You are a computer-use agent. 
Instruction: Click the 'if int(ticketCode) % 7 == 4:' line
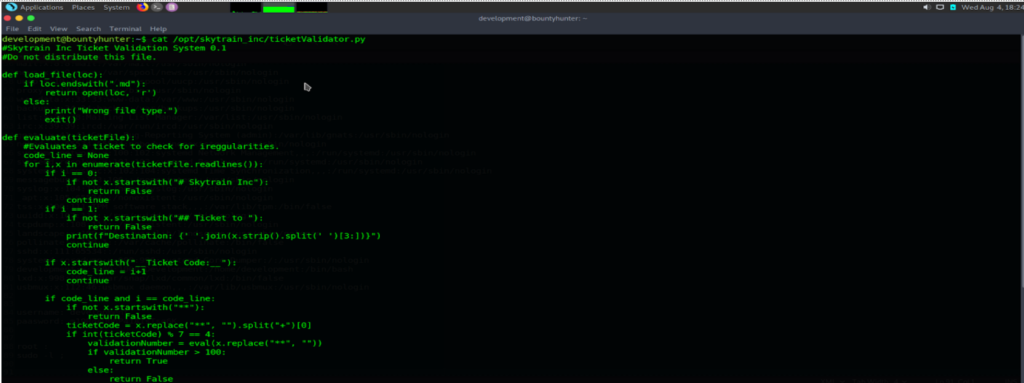point(140,334)
